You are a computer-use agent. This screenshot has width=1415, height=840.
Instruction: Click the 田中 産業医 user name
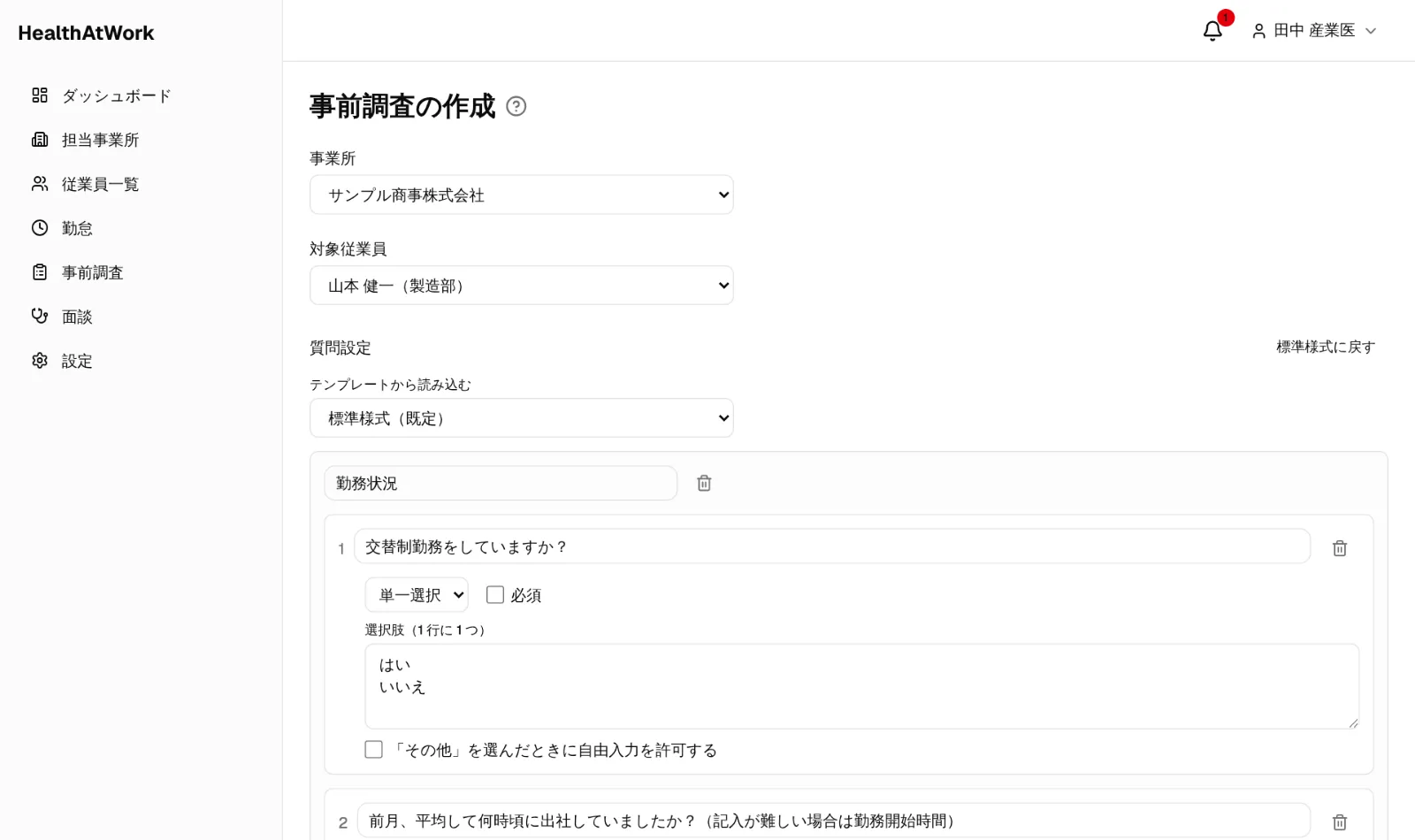point(1314,31)
